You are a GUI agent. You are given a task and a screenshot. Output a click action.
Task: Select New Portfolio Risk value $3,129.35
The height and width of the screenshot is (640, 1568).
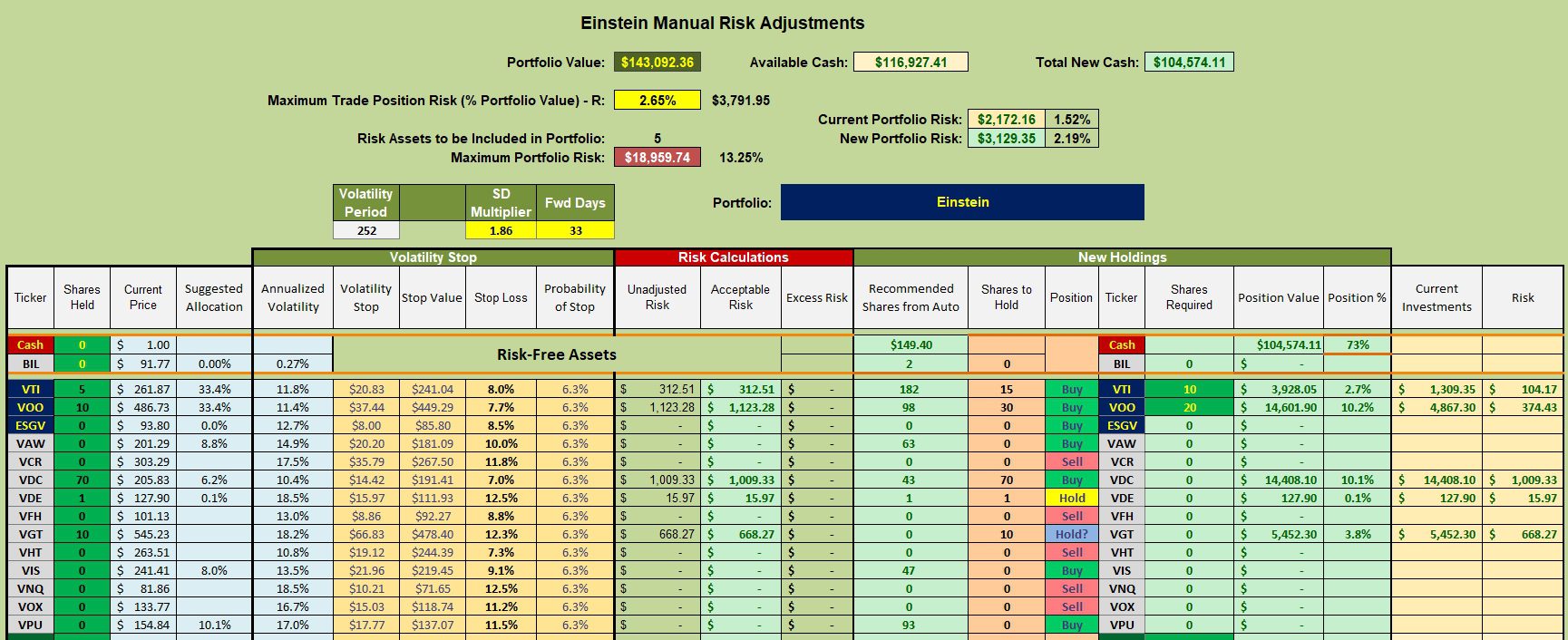pyautogui.click(x=1007, y=139)
